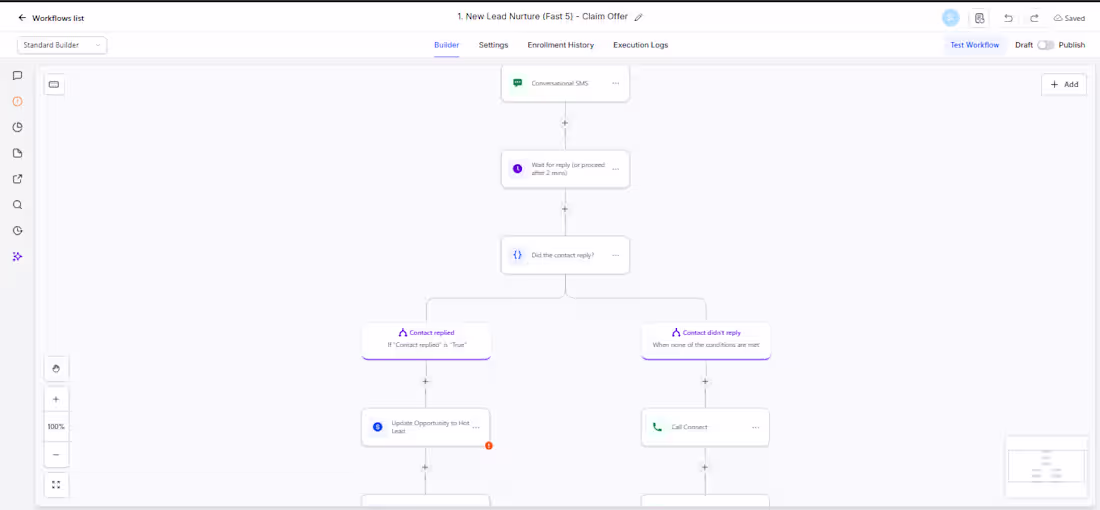Add a step after Conversational SMS
This screenshot has height=510, width=1100.
565,123
